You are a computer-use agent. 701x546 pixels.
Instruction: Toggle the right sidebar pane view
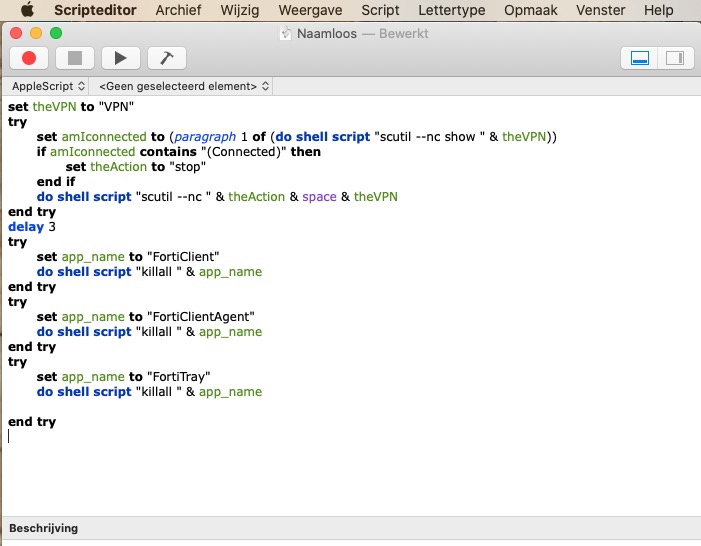(674, 58)
